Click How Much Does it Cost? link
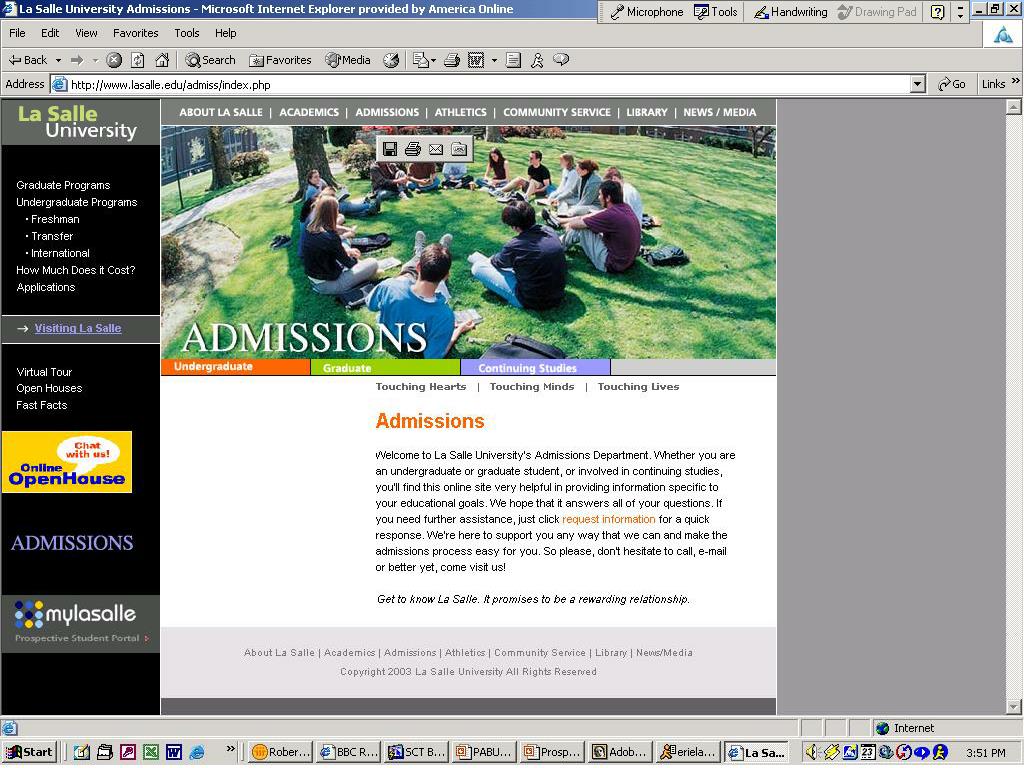 [76, 270]
